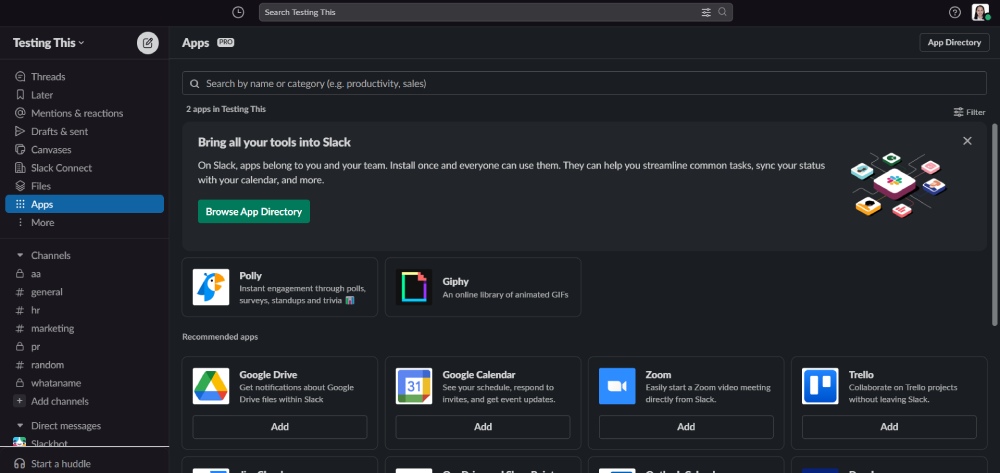Collapse the Channels section
The width and height of the screenshot is (1000, 473).
pyautogui.click(x=20, y=256)
